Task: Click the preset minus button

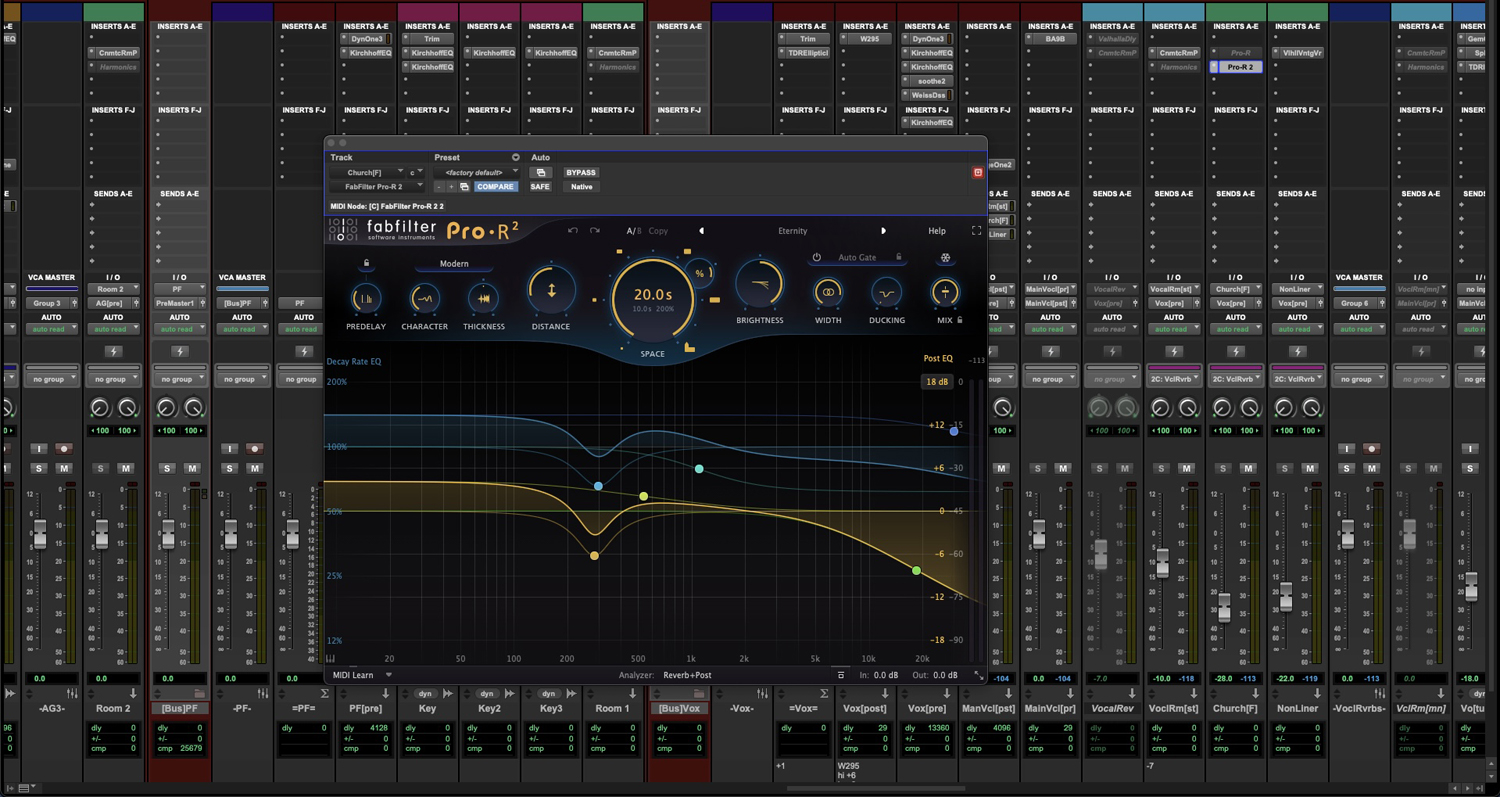Action: pos(439,187)
